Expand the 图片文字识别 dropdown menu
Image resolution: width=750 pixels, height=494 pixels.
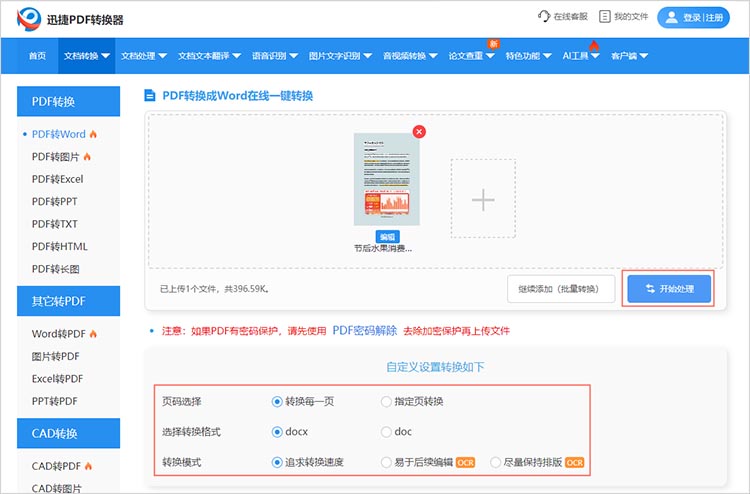pos(340,56)
